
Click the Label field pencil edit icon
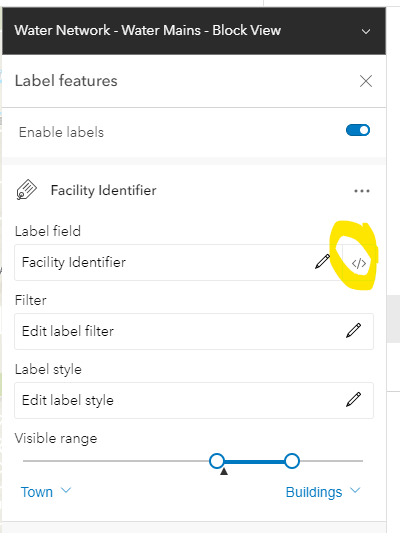pos(323,262)
